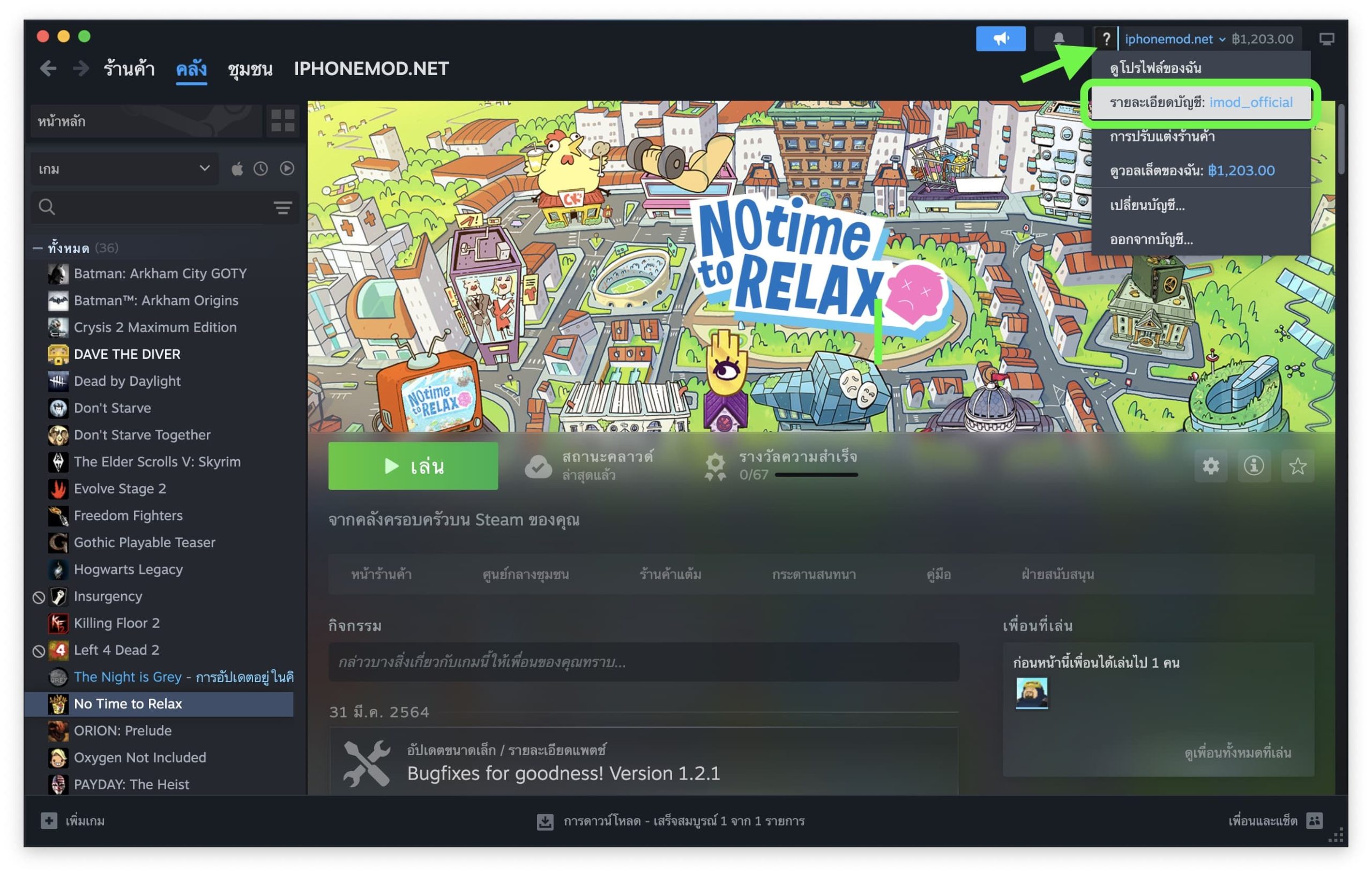Click ดูเพื่อนทั้งหมดที่เล่น link
The image size is (1372, 875).
[x=1237, y=752]
